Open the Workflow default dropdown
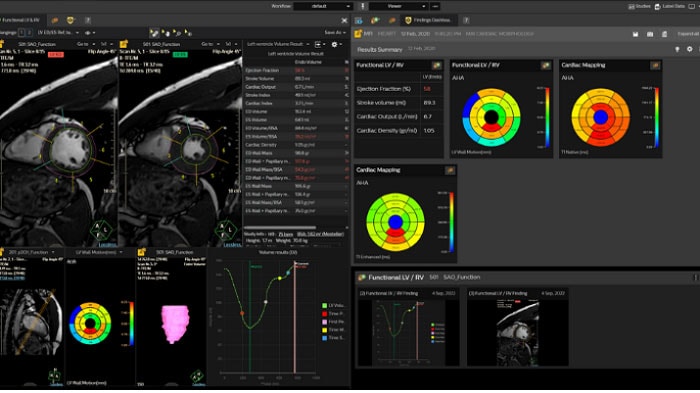This screenshot has width=700, height=393. point(323,6)
